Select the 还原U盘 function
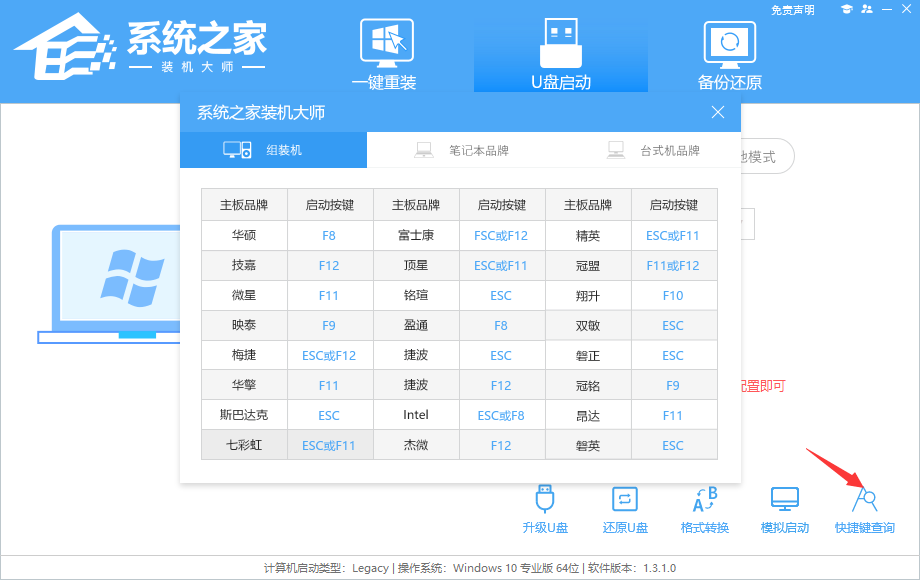Image resolution: width=920 pixels, height=580 pixels. tap(625, 508)
